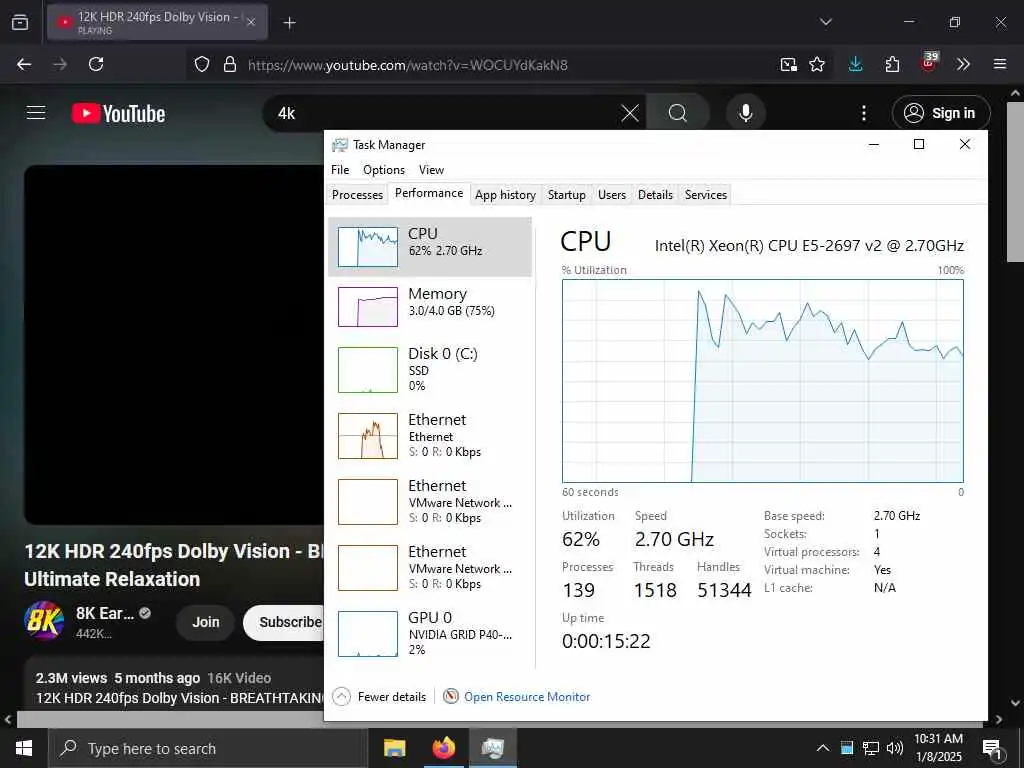This screenshot has height=768, width=1024.
Task: Search with your voice microphone button
Action: 746,114
